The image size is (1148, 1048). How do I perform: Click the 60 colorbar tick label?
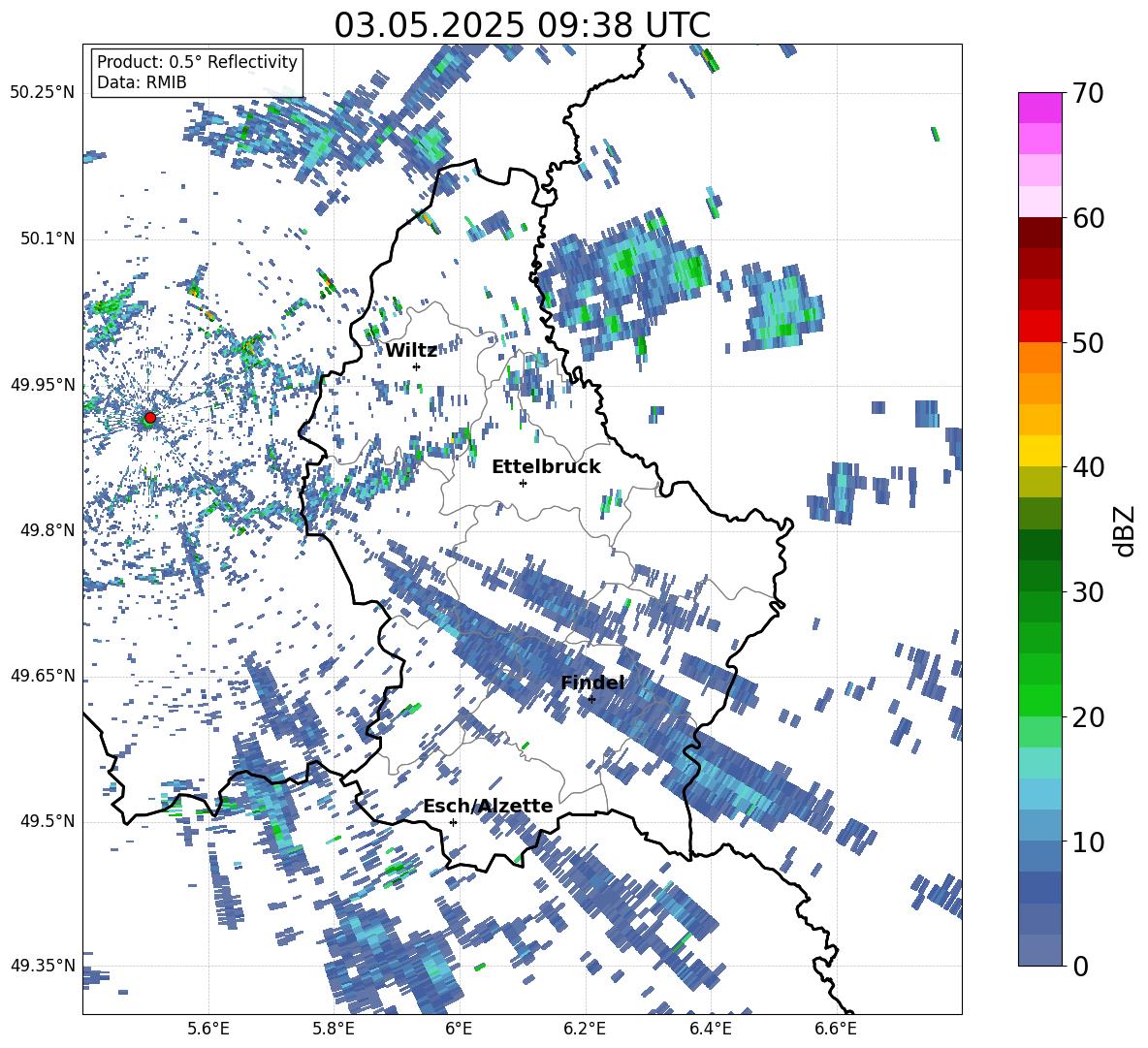[x=1087, y=218]
